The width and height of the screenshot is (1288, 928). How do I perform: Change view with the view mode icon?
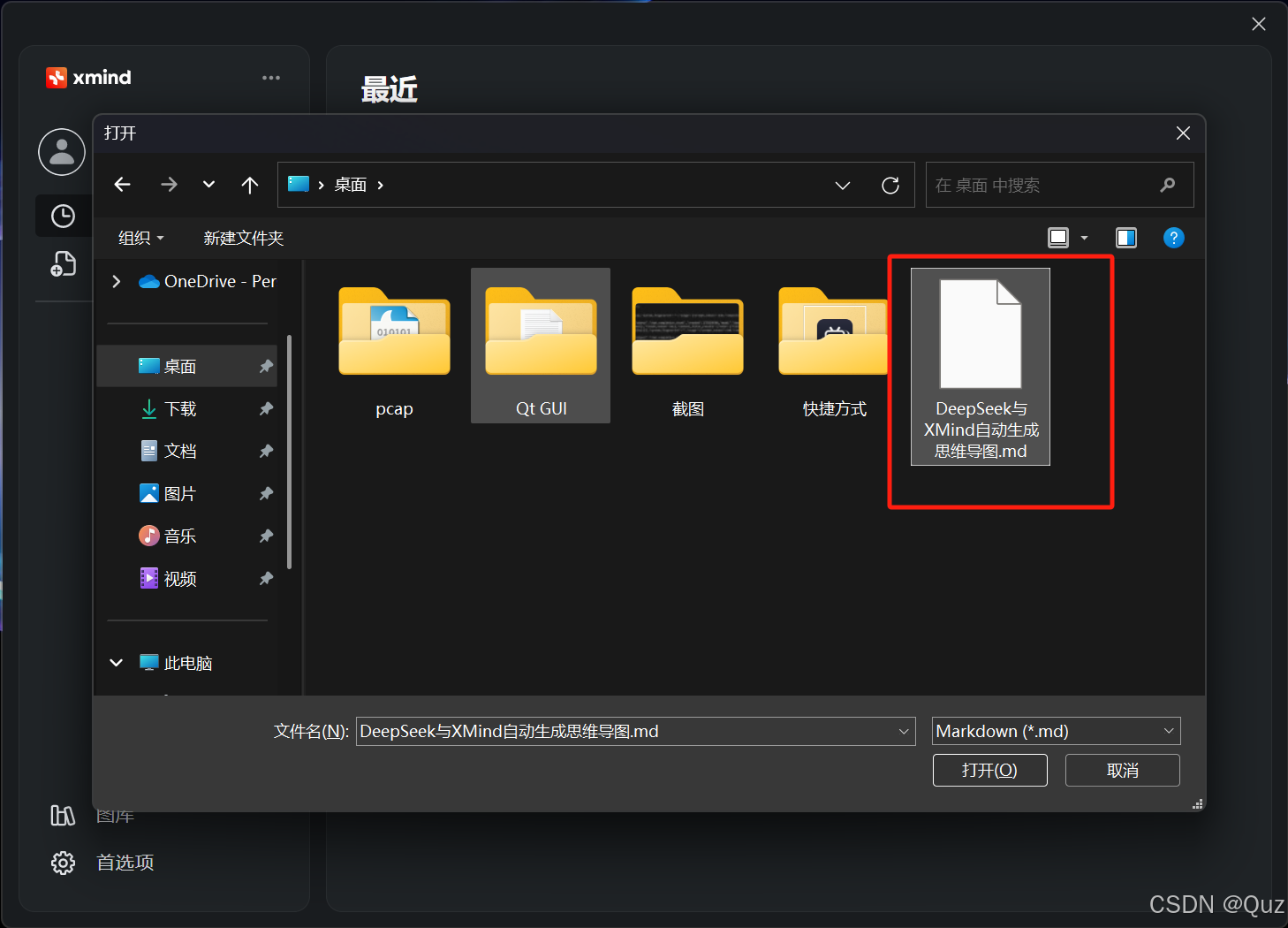coord(1058,238)
